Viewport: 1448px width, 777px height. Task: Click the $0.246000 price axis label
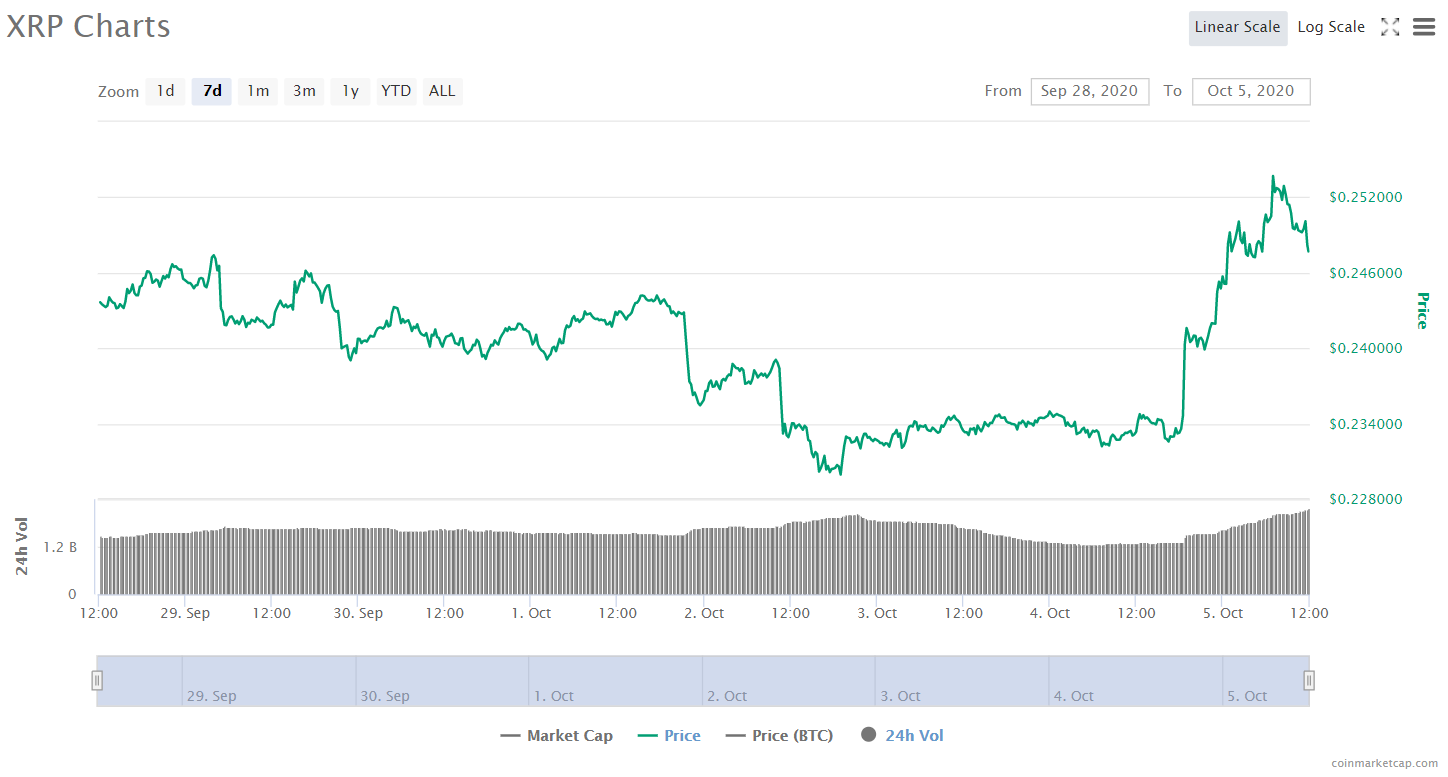coord(1365,273)
